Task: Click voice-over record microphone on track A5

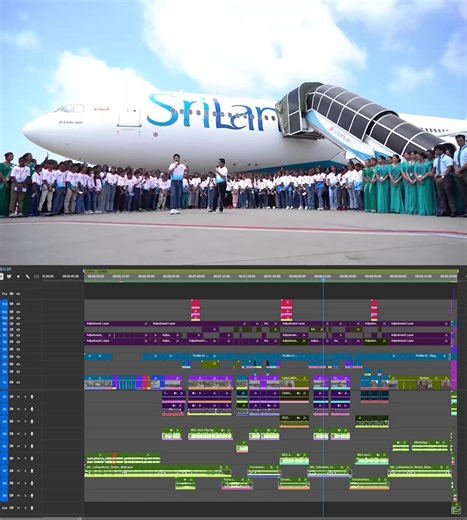Action: coord(32,446)
